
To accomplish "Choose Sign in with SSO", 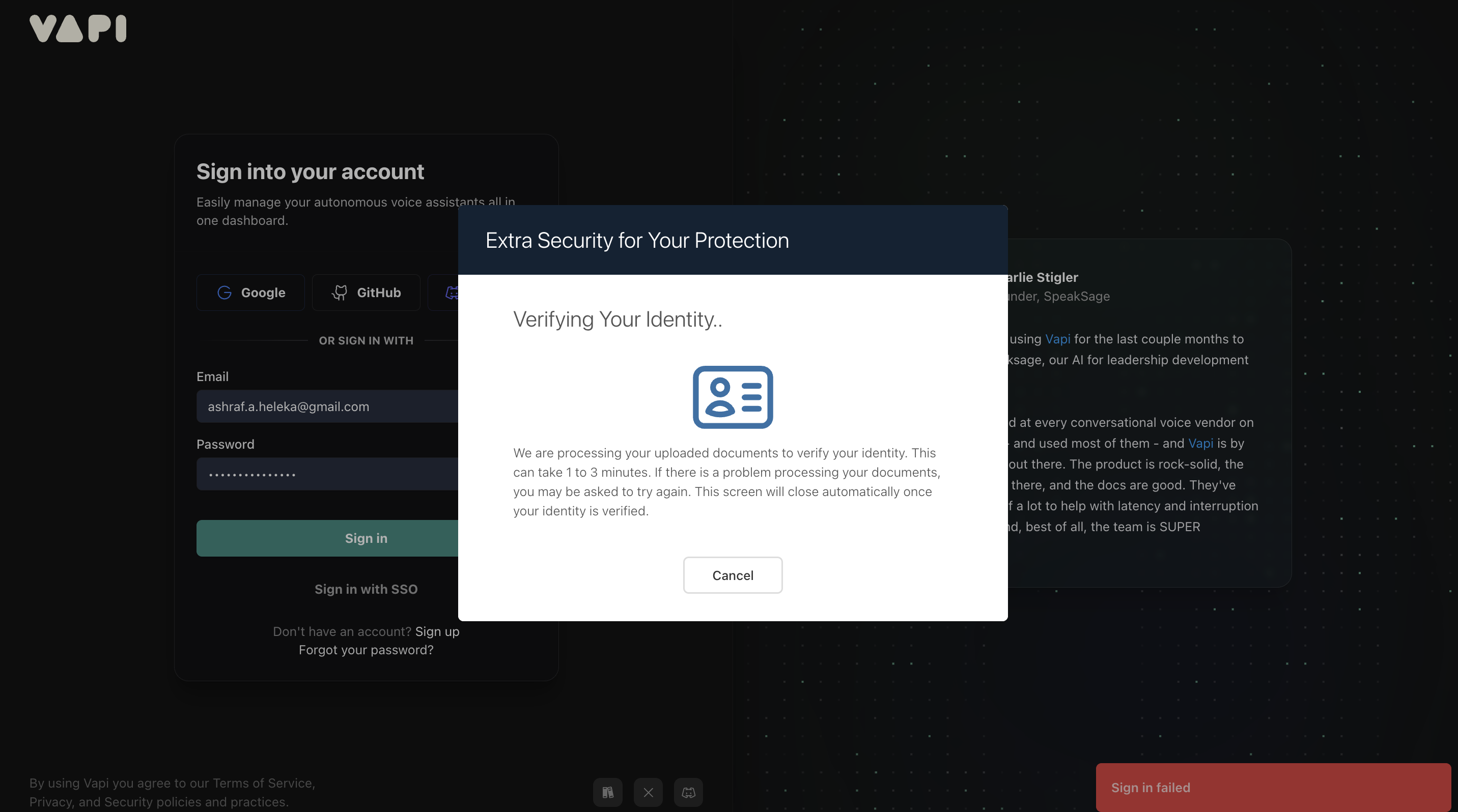I will tap(366, 589).
